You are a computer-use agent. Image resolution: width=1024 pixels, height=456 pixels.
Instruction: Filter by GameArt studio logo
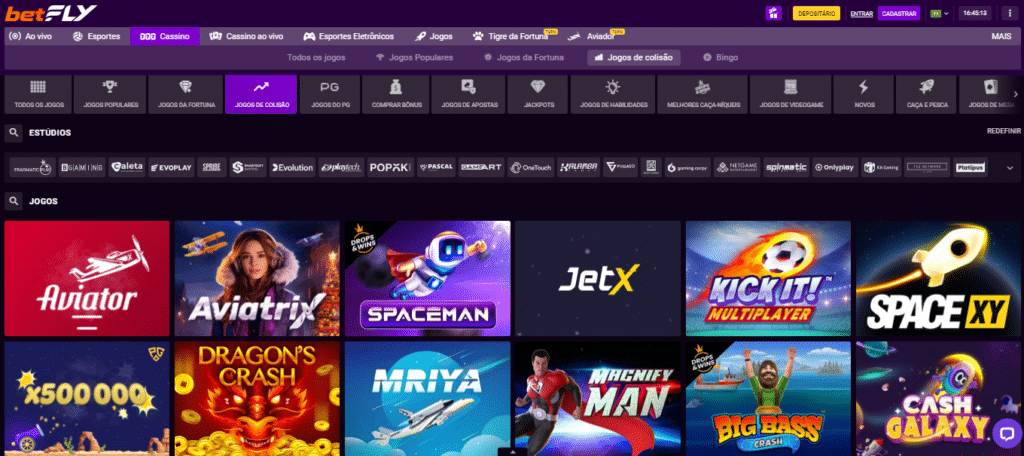pyautogui.click(x=481, y=168)
